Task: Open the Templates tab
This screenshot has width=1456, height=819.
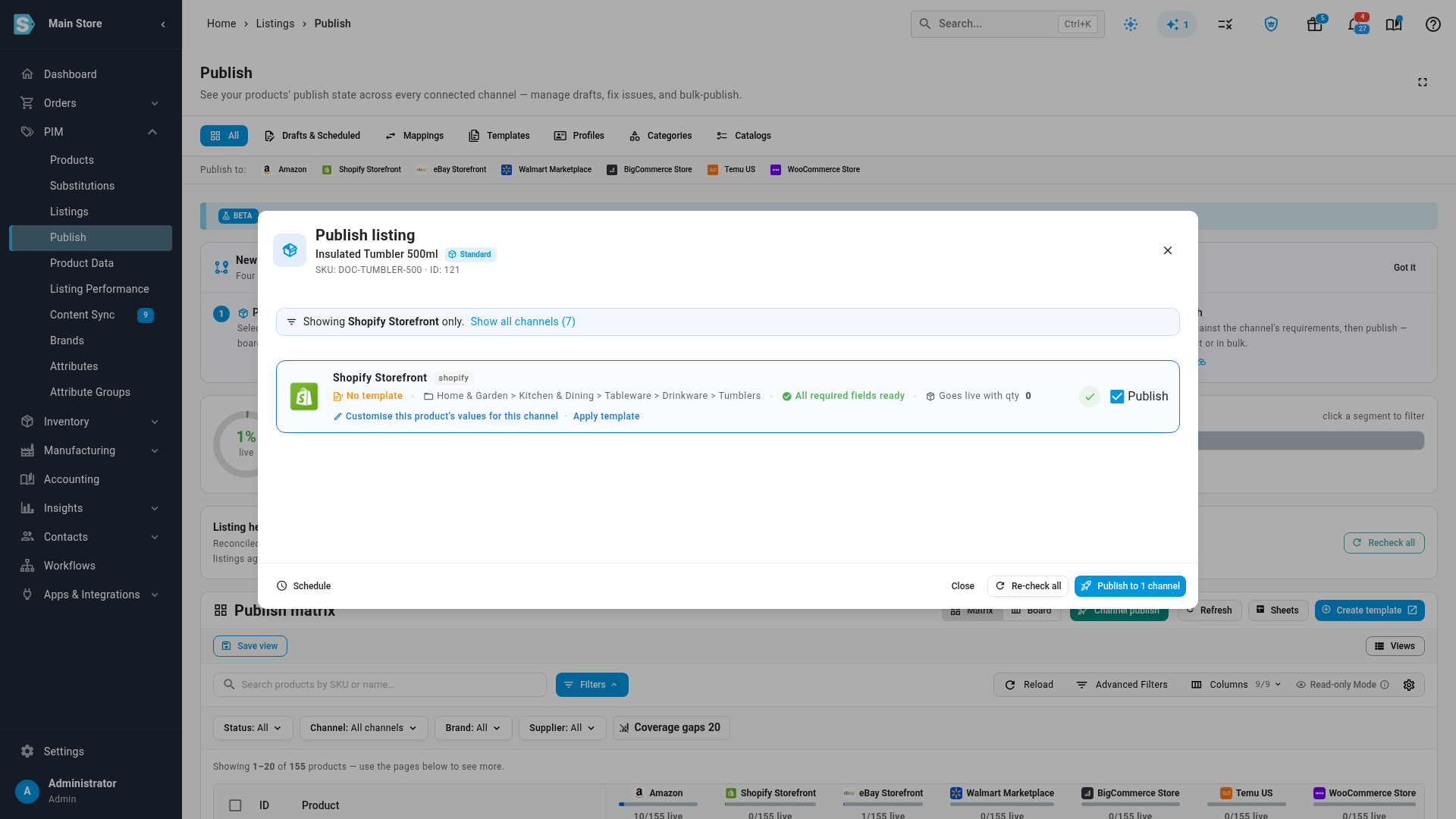Action: click(x=499, y=136)
